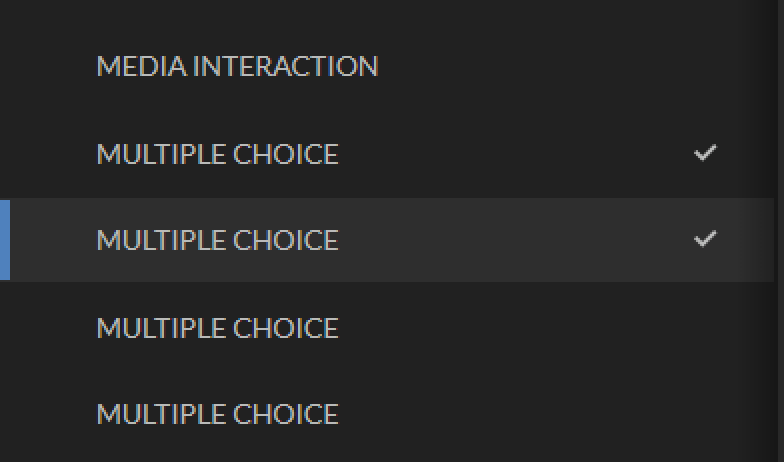Click the Media Interaction text label

coord(237,67)
